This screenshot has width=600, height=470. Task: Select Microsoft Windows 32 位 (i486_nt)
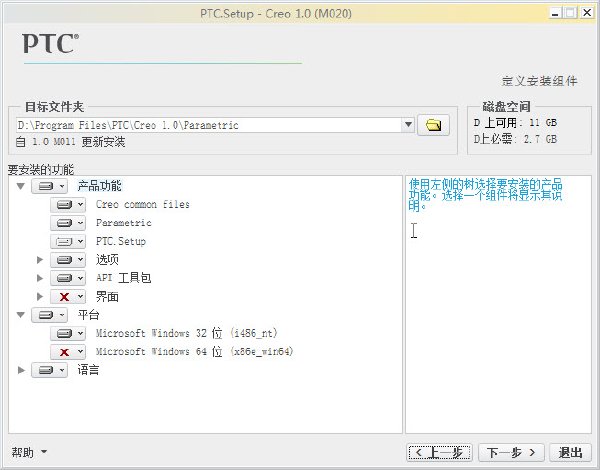click(x=186, y=333)
